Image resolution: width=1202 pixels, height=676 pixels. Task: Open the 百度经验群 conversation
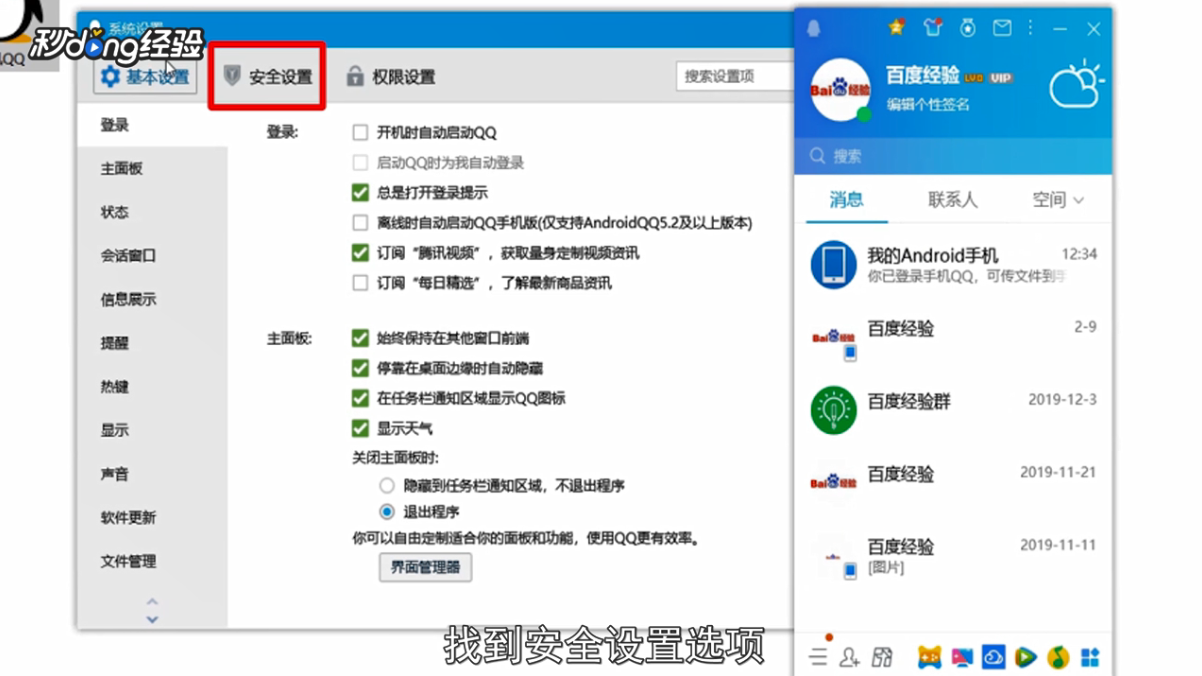953,409
